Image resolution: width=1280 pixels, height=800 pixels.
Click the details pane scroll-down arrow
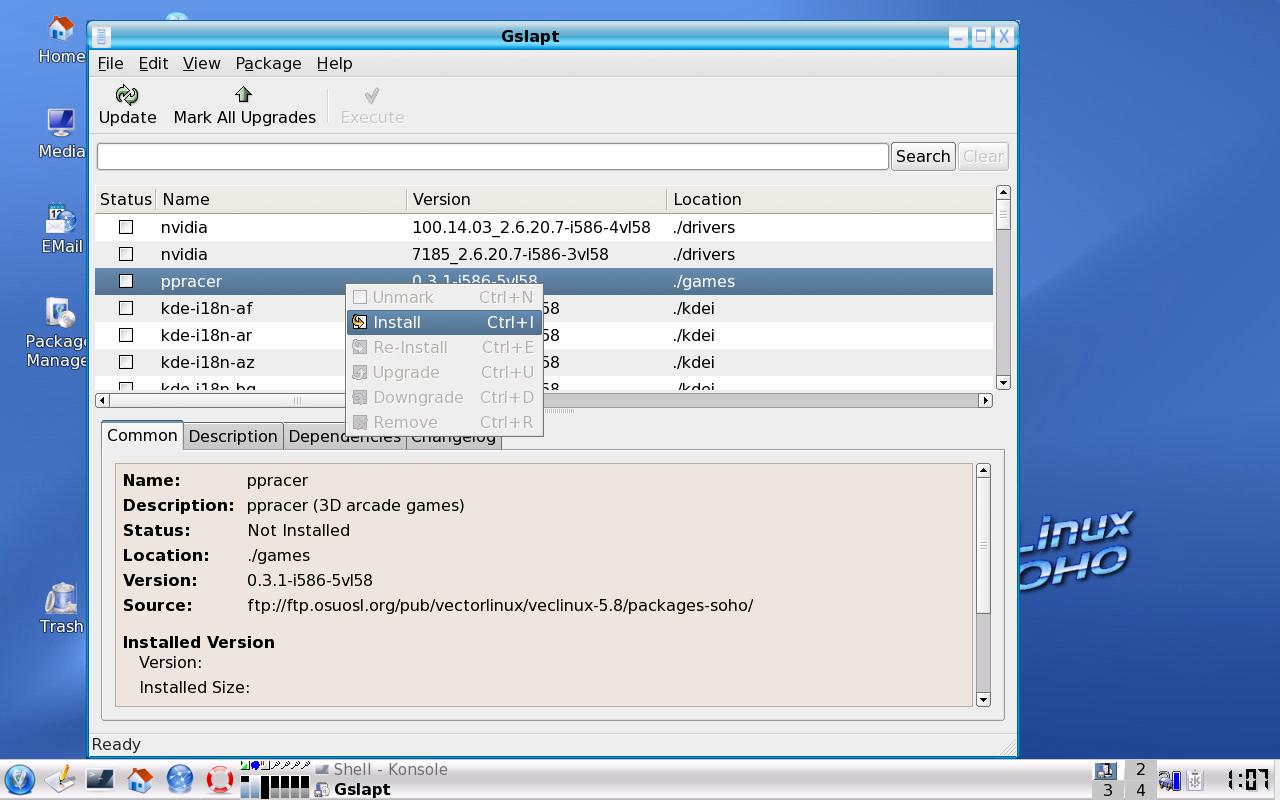click(983, 699)
